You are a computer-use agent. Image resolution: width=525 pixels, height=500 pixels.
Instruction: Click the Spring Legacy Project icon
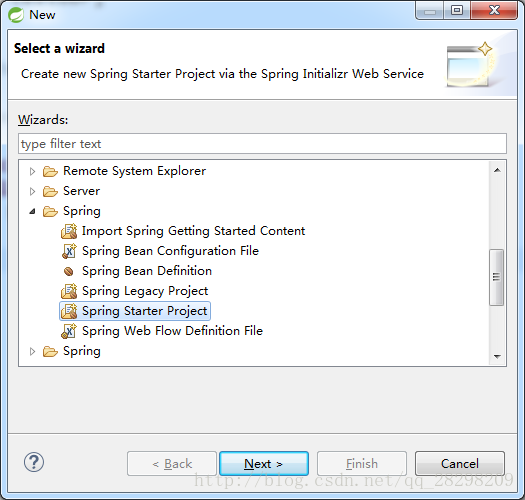[69, 291]
